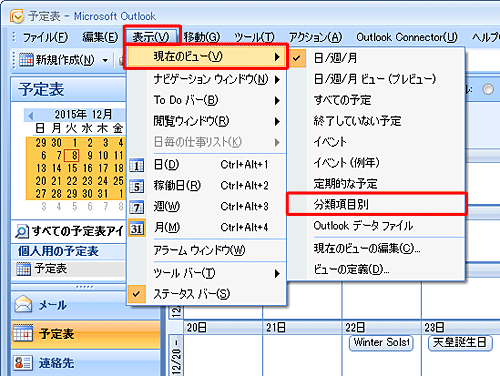This screenshot has height=376, width=500.
Task: Click the 新規作成 calendar icon in toolbar
Action: pos(26,60)
